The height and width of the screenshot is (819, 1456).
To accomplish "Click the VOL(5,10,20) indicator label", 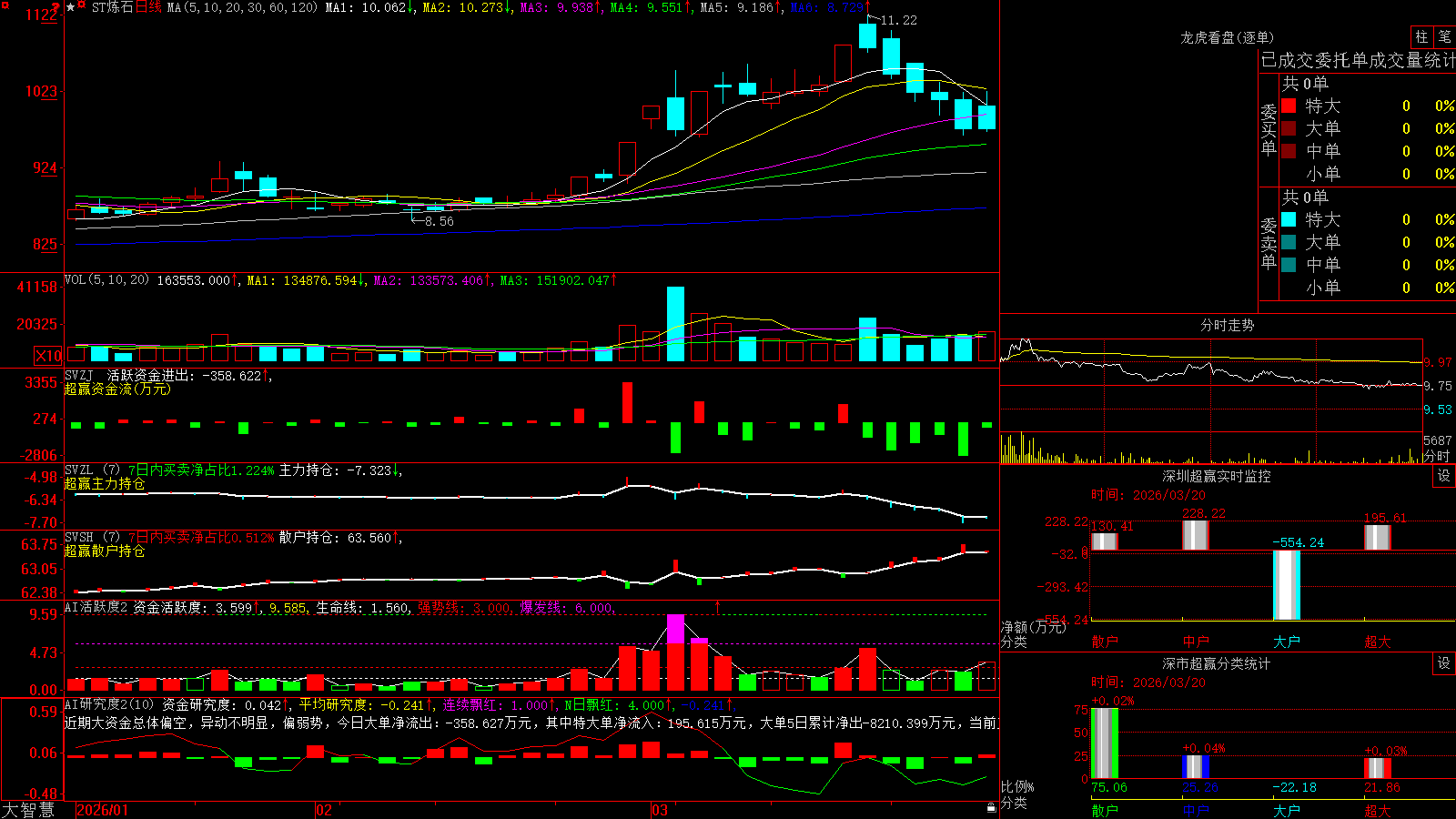I will [x=106, y=280].
